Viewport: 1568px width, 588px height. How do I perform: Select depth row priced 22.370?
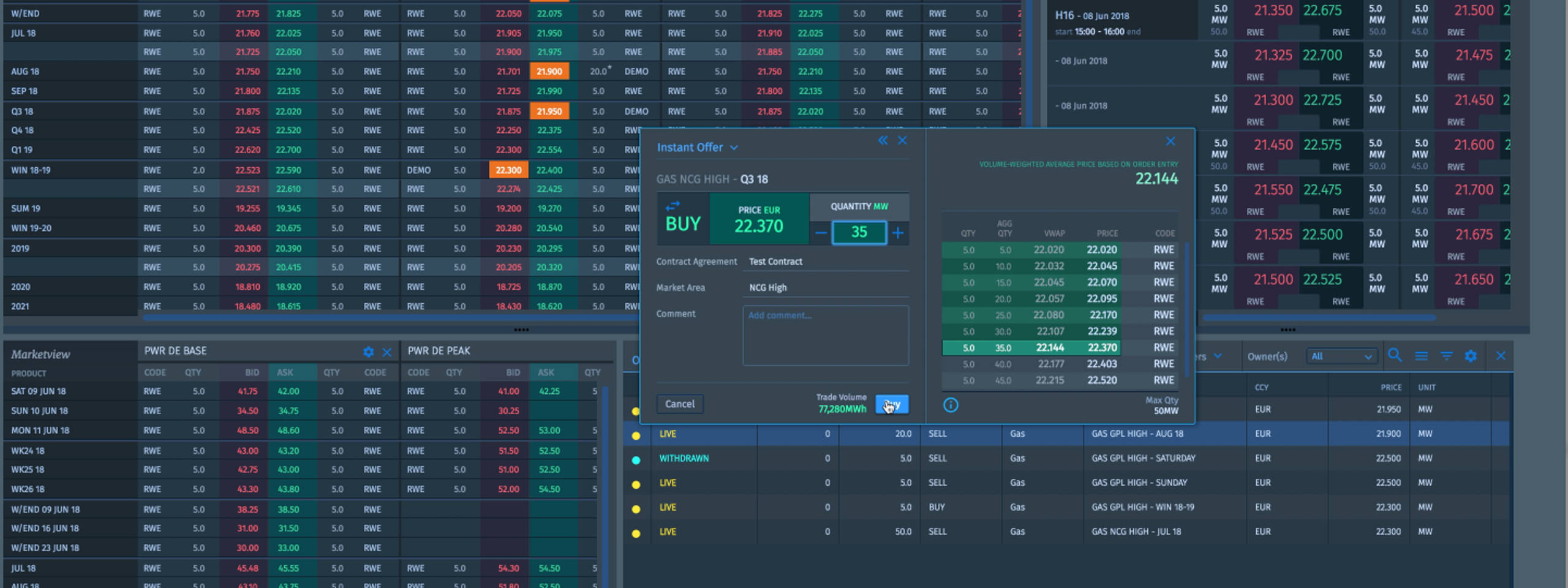click(x=1060, y=348)
